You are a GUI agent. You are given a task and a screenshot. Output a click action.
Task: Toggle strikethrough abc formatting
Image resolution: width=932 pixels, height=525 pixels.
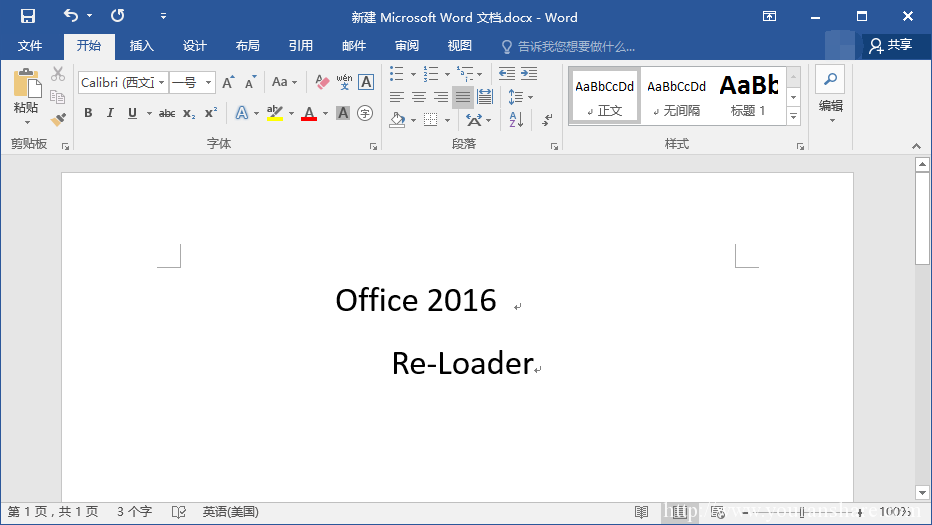point(167,113)
